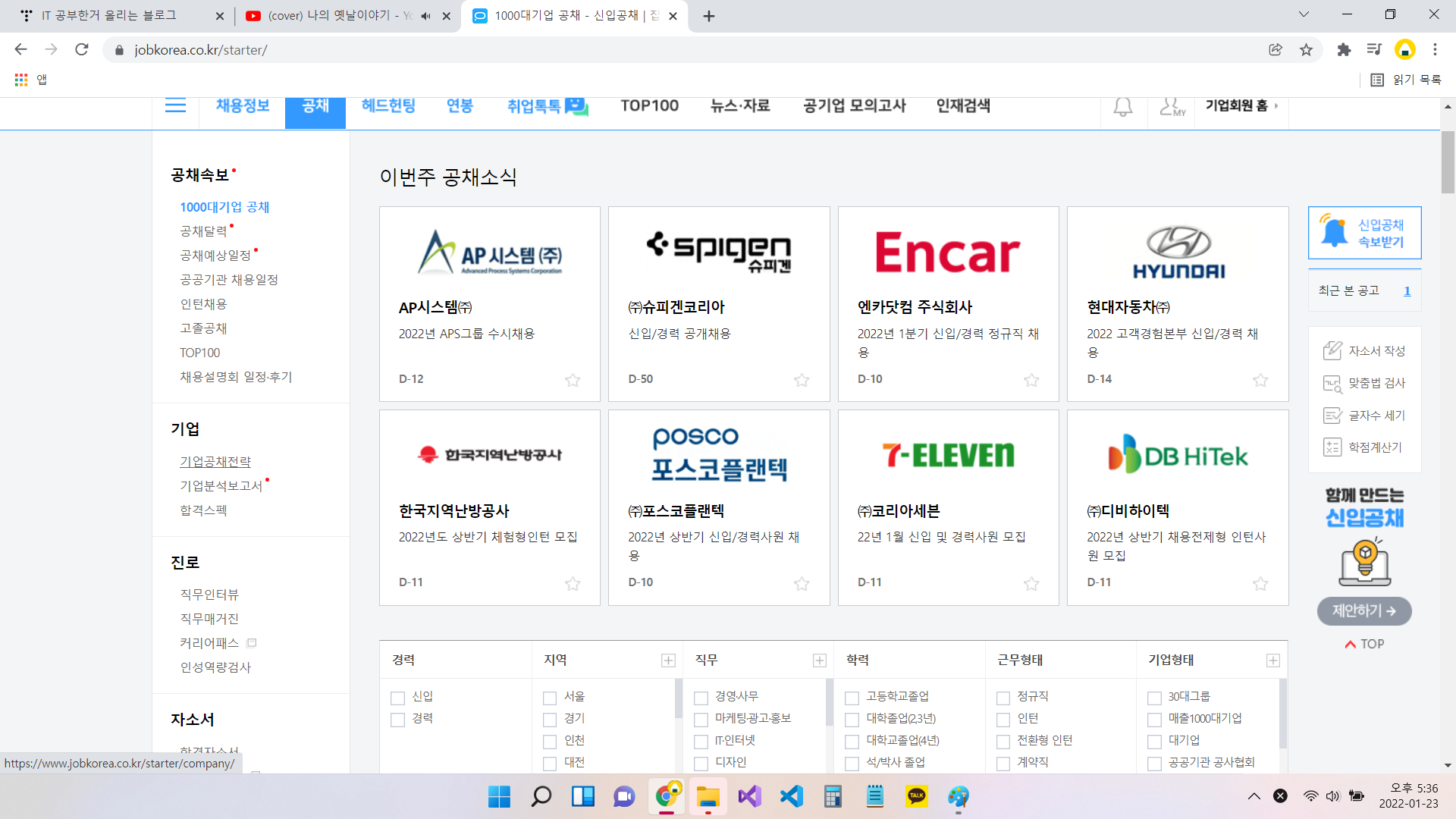This screenshot has width=1456, height=819.
Task: Favorite the AP시스템 posting with star
Action: pos(573,380)
